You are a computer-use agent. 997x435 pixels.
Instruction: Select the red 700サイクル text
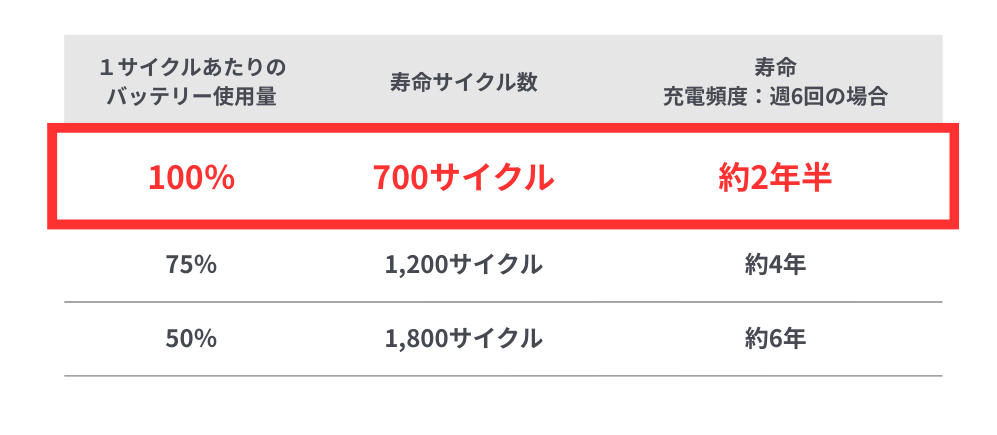coord(463,178)
